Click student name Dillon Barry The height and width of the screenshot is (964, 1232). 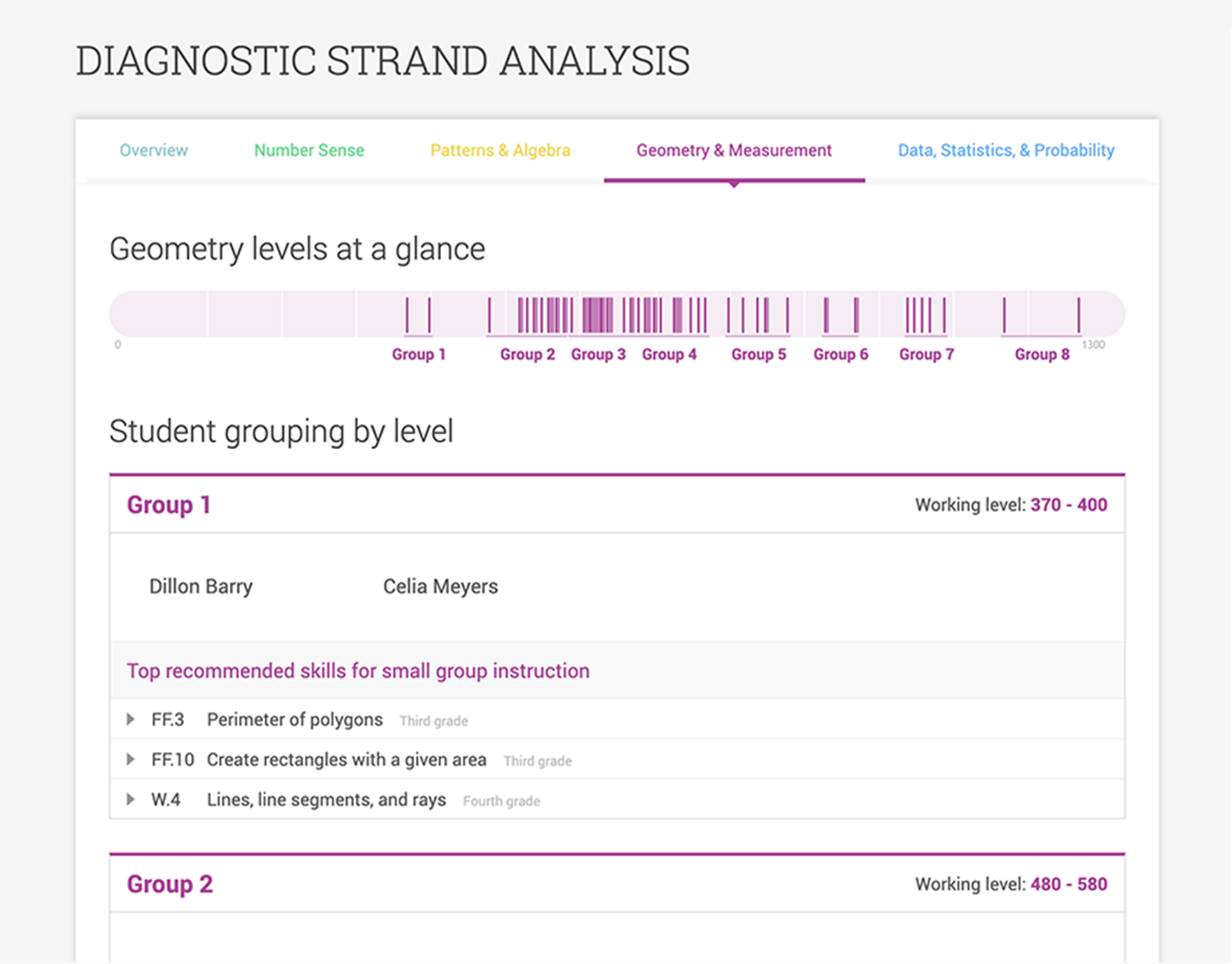(201, 586)
